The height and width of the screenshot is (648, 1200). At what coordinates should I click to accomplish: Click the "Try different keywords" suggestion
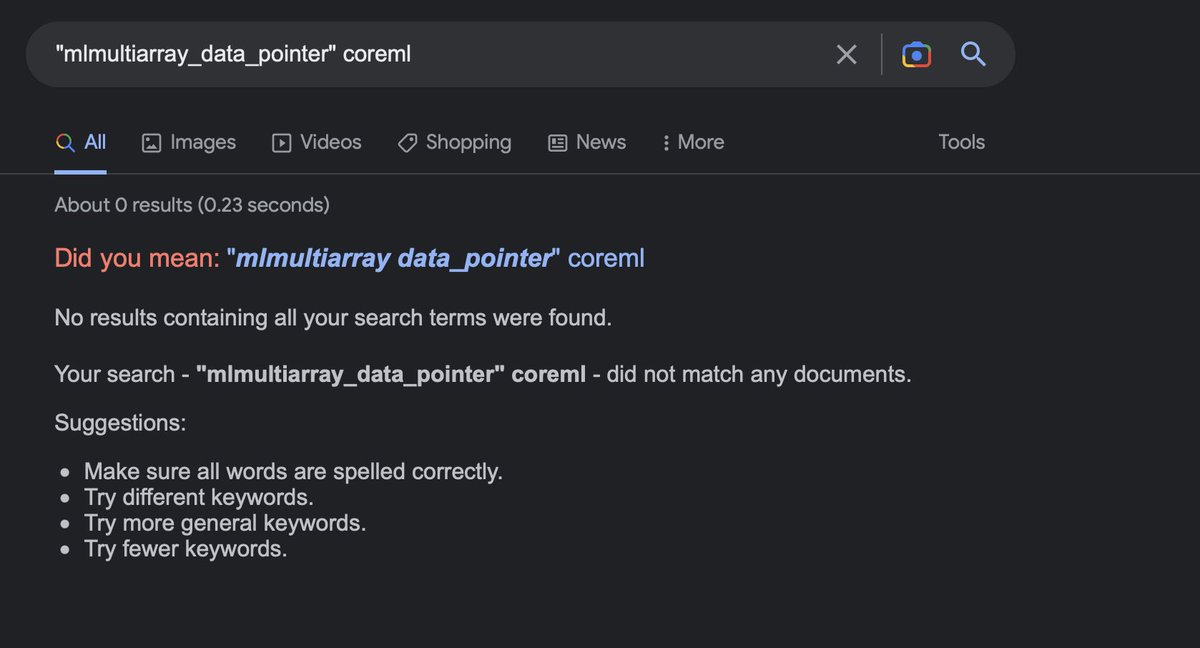tap(199, 497)
